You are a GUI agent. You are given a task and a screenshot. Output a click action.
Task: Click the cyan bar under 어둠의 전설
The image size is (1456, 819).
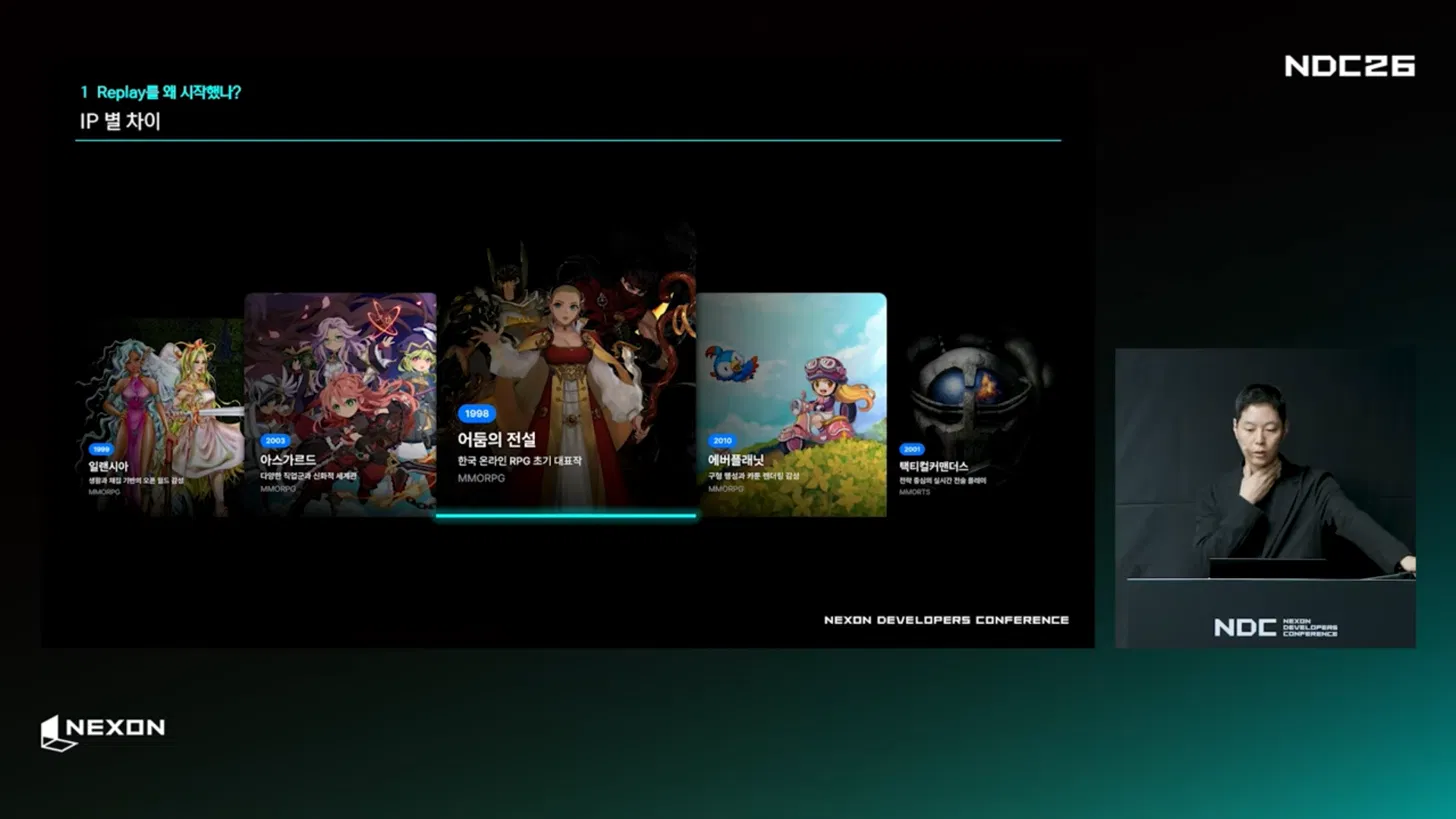566,516
